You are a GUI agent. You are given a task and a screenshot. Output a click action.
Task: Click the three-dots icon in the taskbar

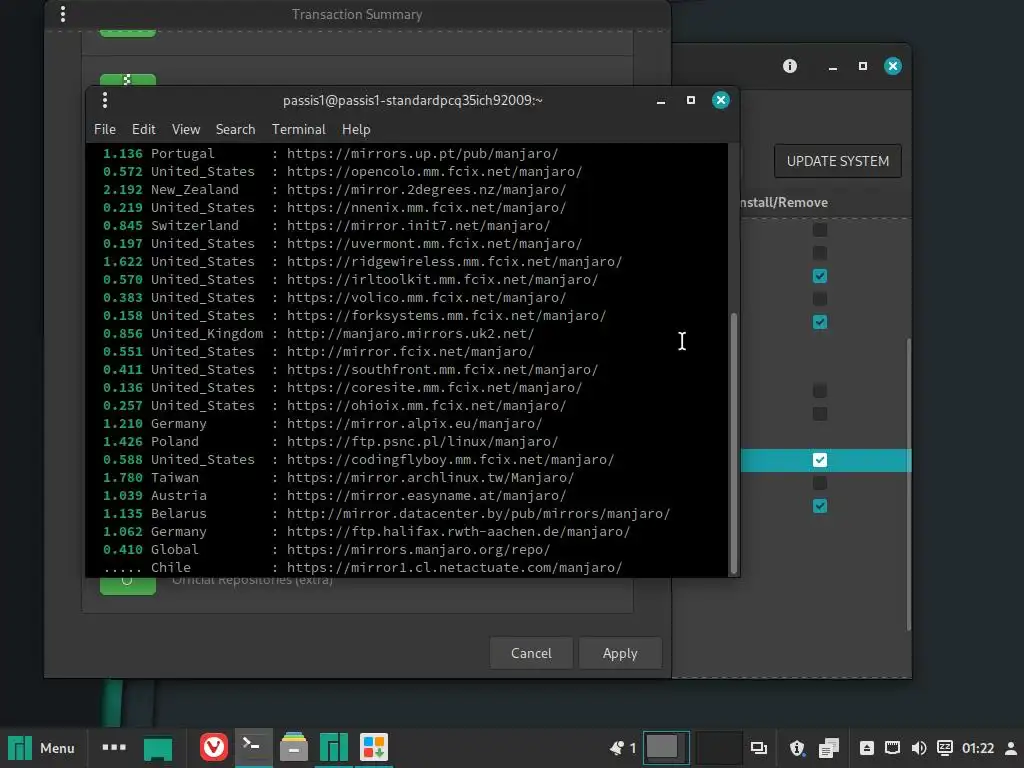click(114, 747)
